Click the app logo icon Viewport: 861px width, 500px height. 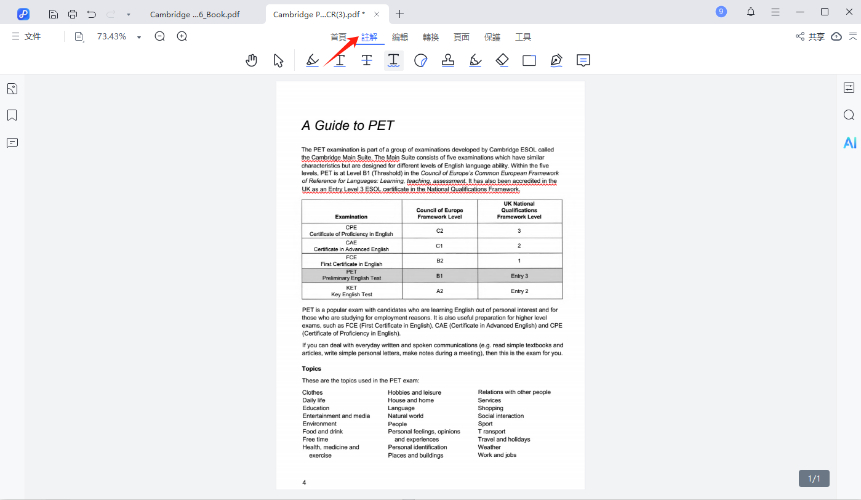[x=23, y=14]
